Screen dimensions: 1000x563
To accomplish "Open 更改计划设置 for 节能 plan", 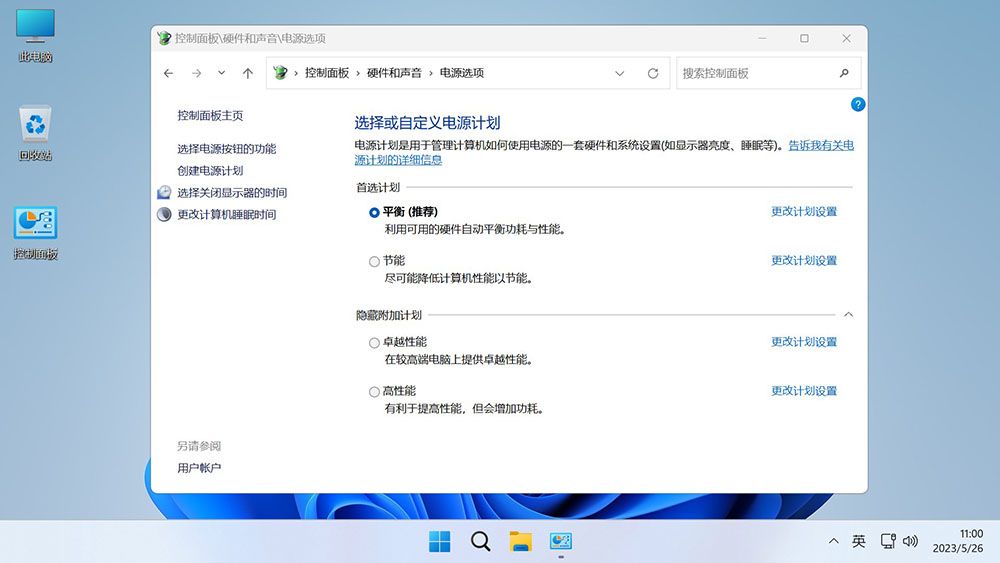I will pos(804,260).
